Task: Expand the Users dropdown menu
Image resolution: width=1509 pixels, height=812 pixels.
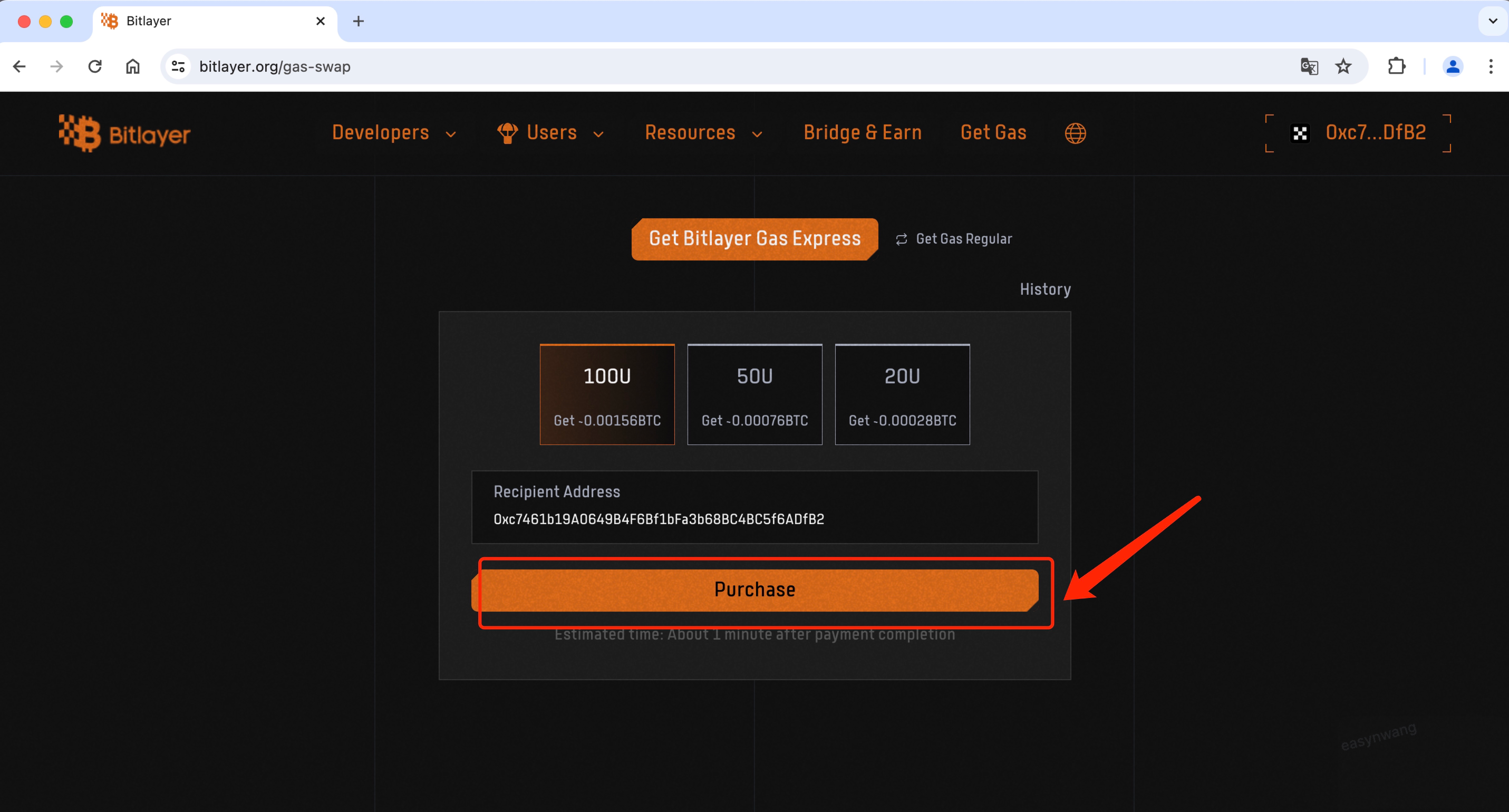Action: (550, 133)
